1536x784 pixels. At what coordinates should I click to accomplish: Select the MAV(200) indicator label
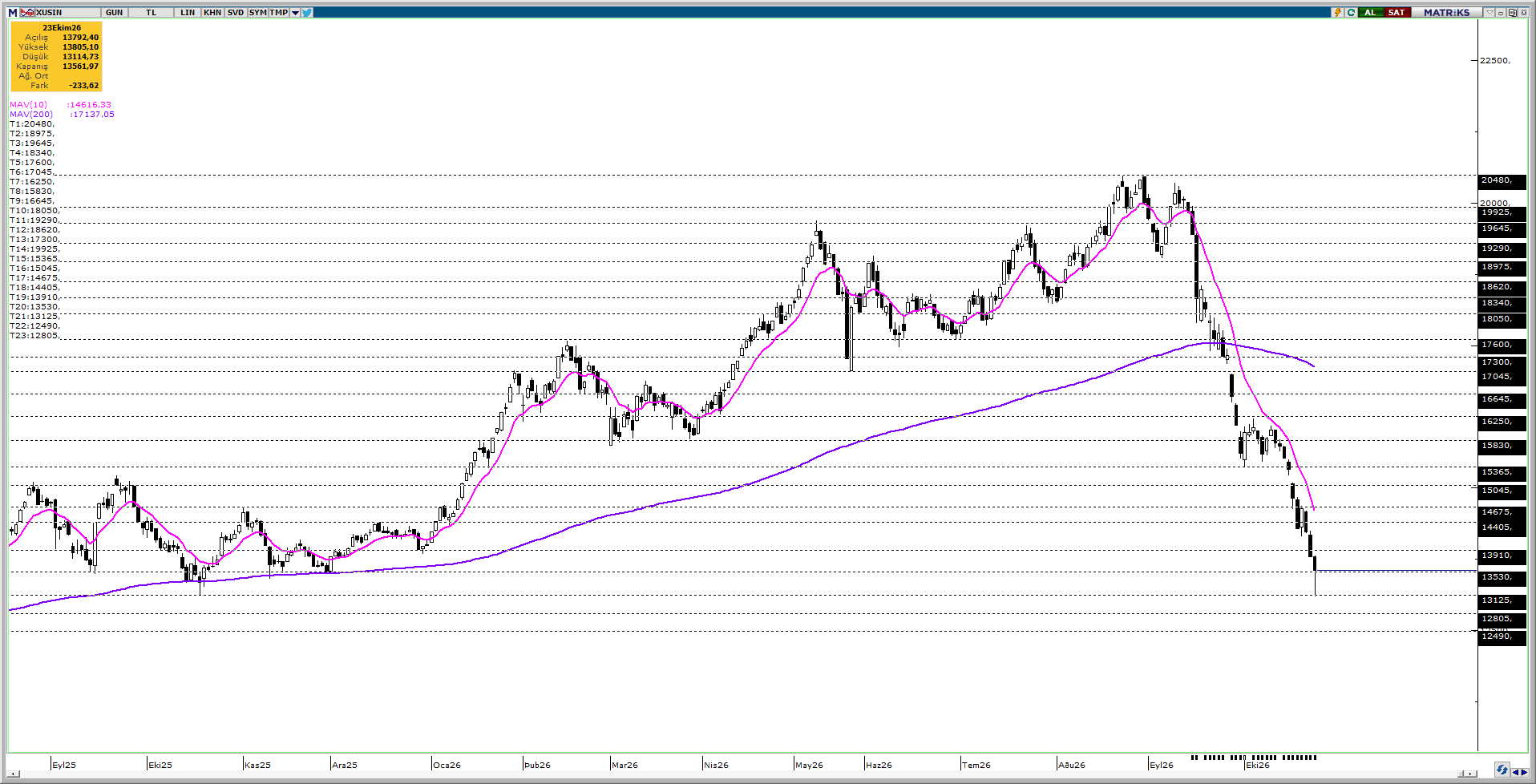pos(31,115)
